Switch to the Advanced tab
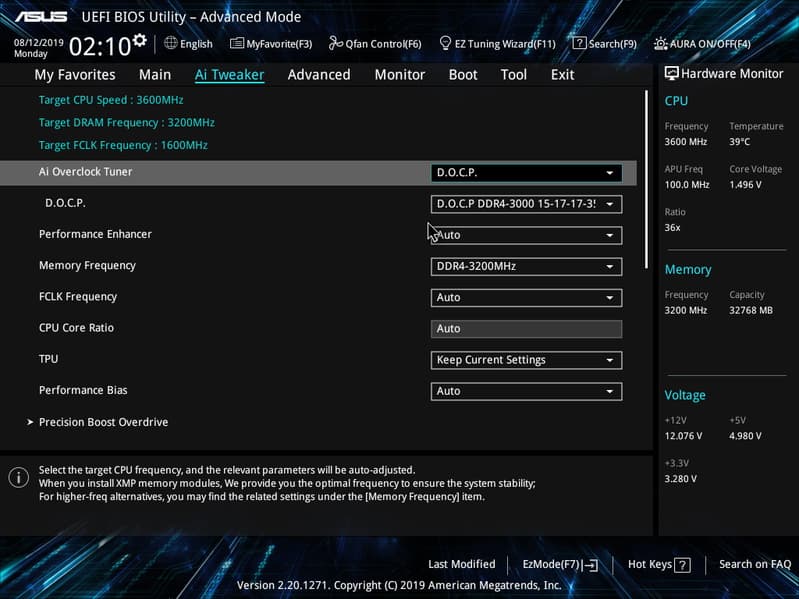The width and height of the screenshot is (799, 599). tap(319, 75)
